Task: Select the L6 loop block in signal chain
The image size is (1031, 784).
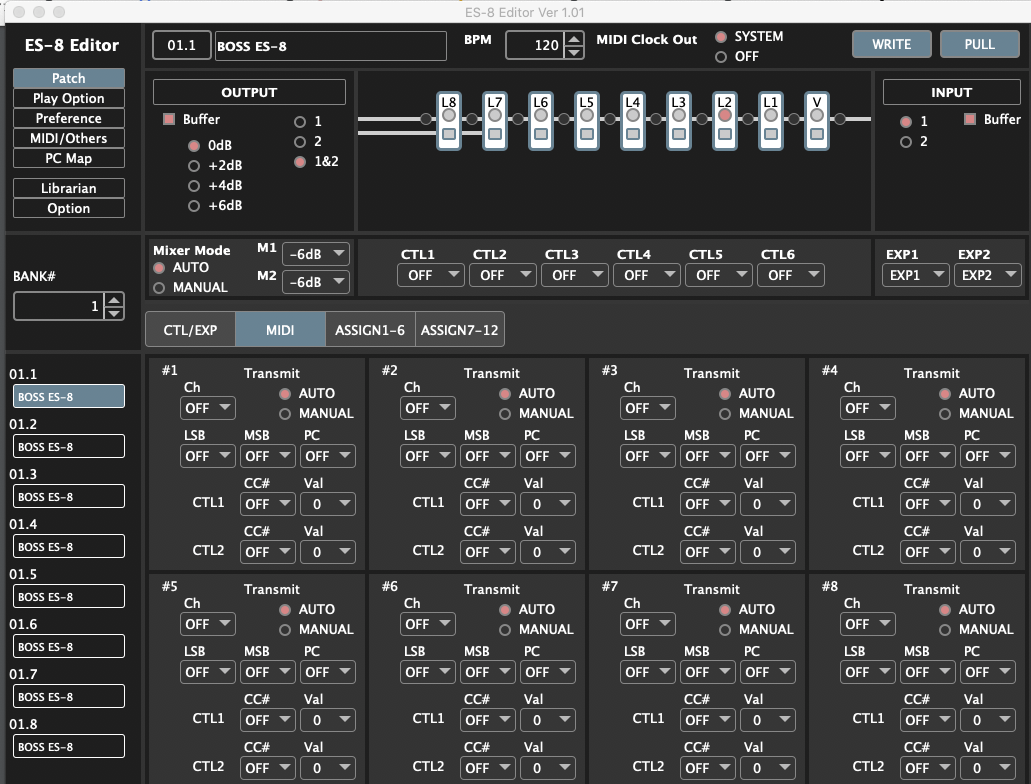Action: pos(540,120)
